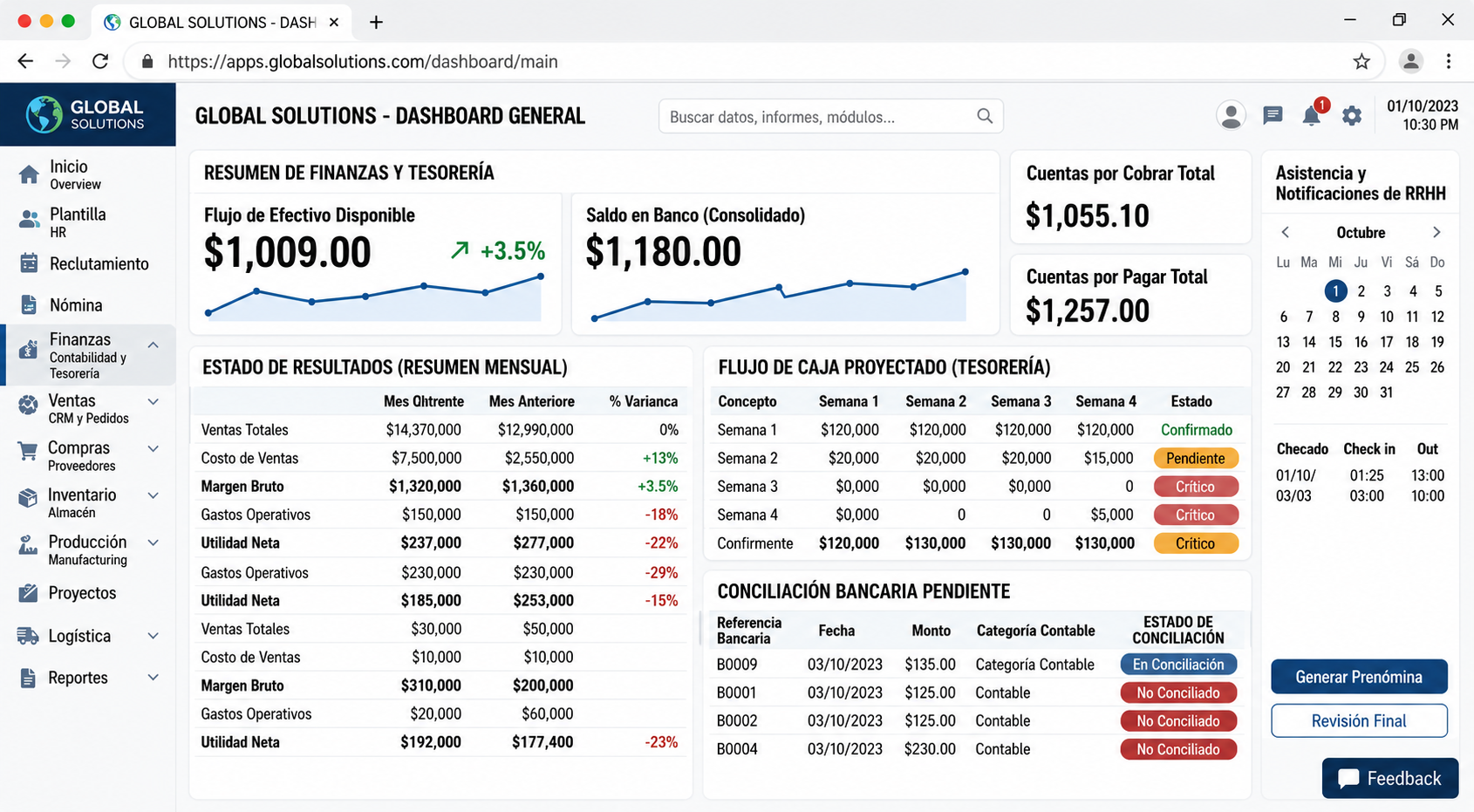This screenshot has width=1474, height=812.
Task: Go to previous month in calendar
Action: pos(1285,232)
